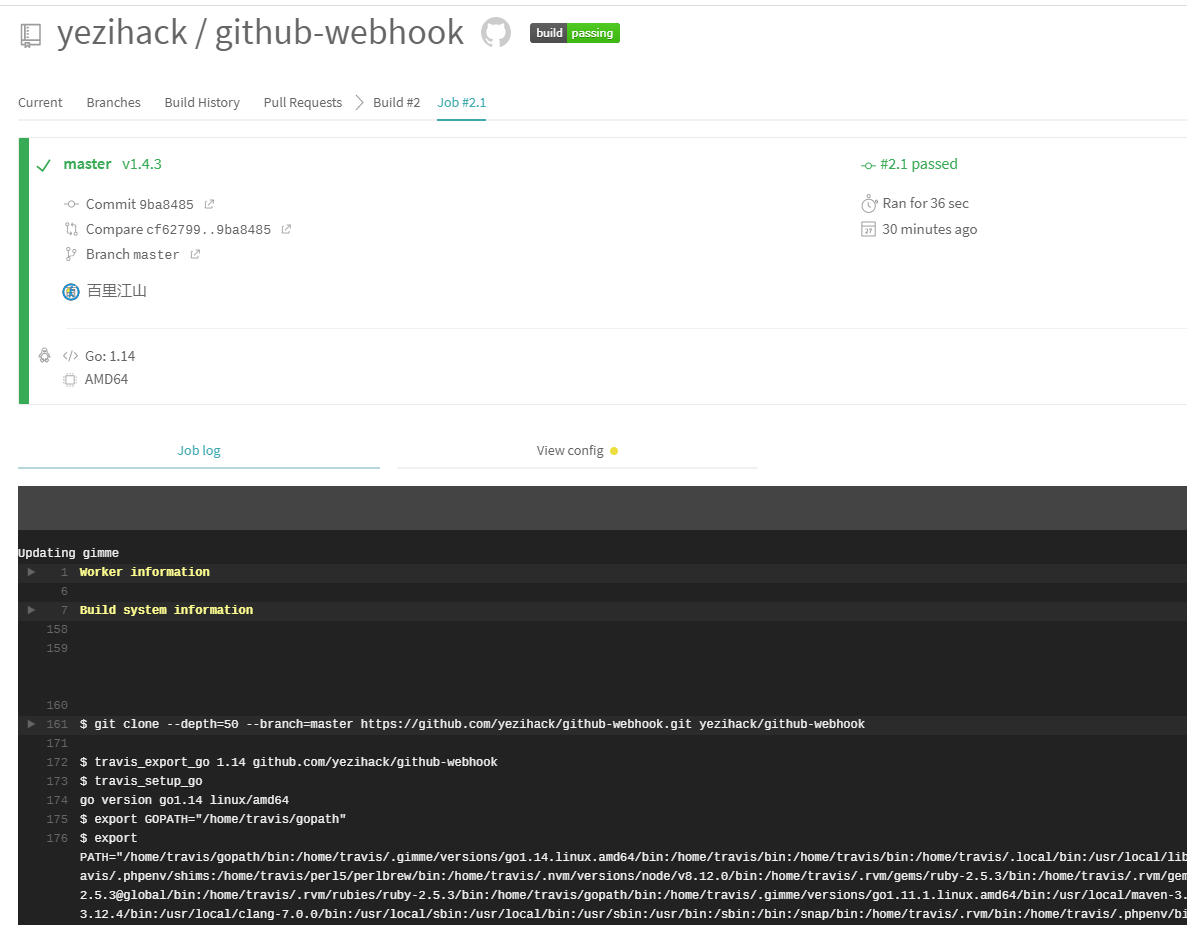The width and height of the screenshot is (1187, 925).
Task: Click the CPU chip icon beside AMD64
Action: (x=70, y=379)
